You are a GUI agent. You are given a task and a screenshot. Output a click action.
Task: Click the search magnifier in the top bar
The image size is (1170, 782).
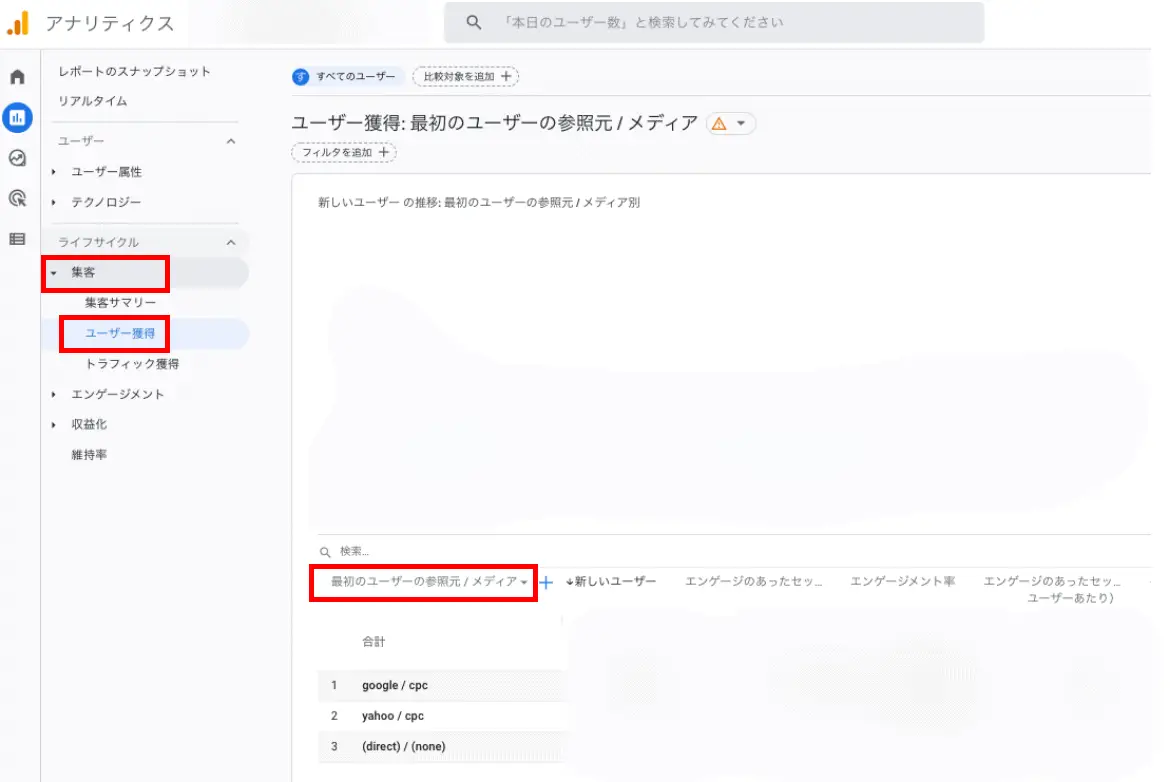[472, 22]
